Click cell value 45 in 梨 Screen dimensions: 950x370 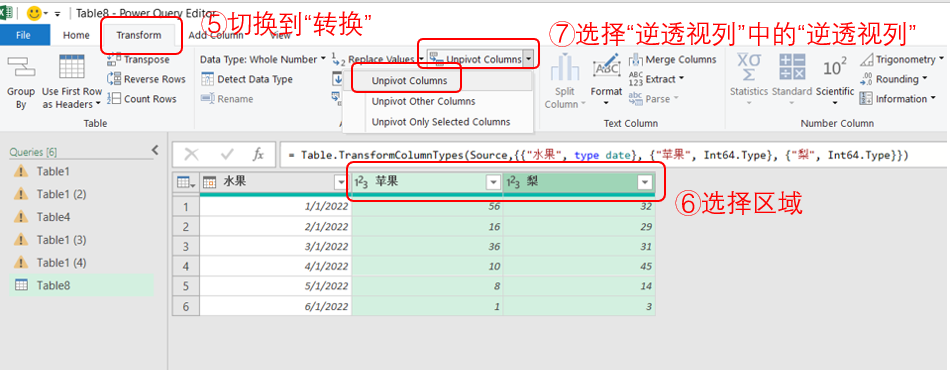coord(579,266)
